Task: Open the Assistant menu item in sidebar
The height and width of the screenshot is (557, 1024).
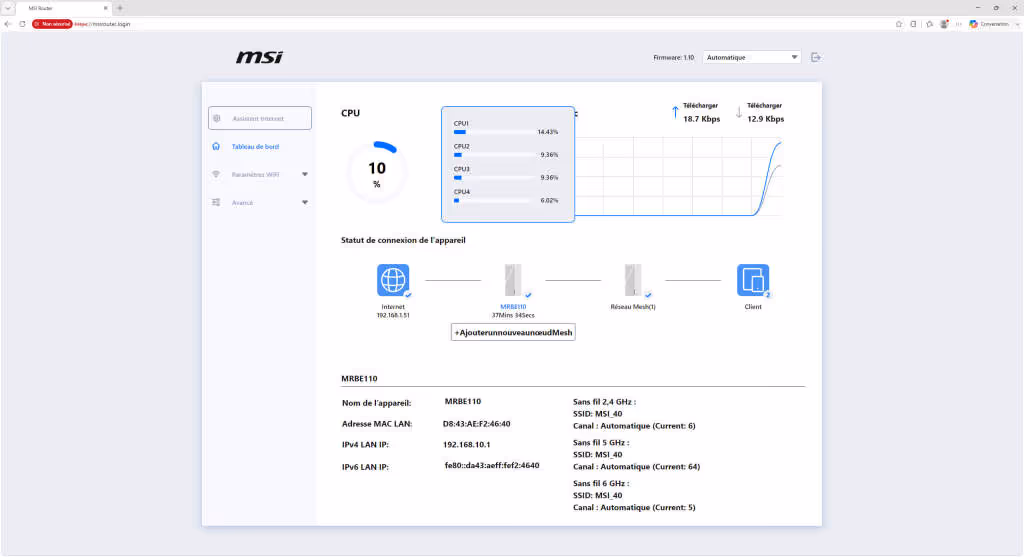Action: (259, 118)
